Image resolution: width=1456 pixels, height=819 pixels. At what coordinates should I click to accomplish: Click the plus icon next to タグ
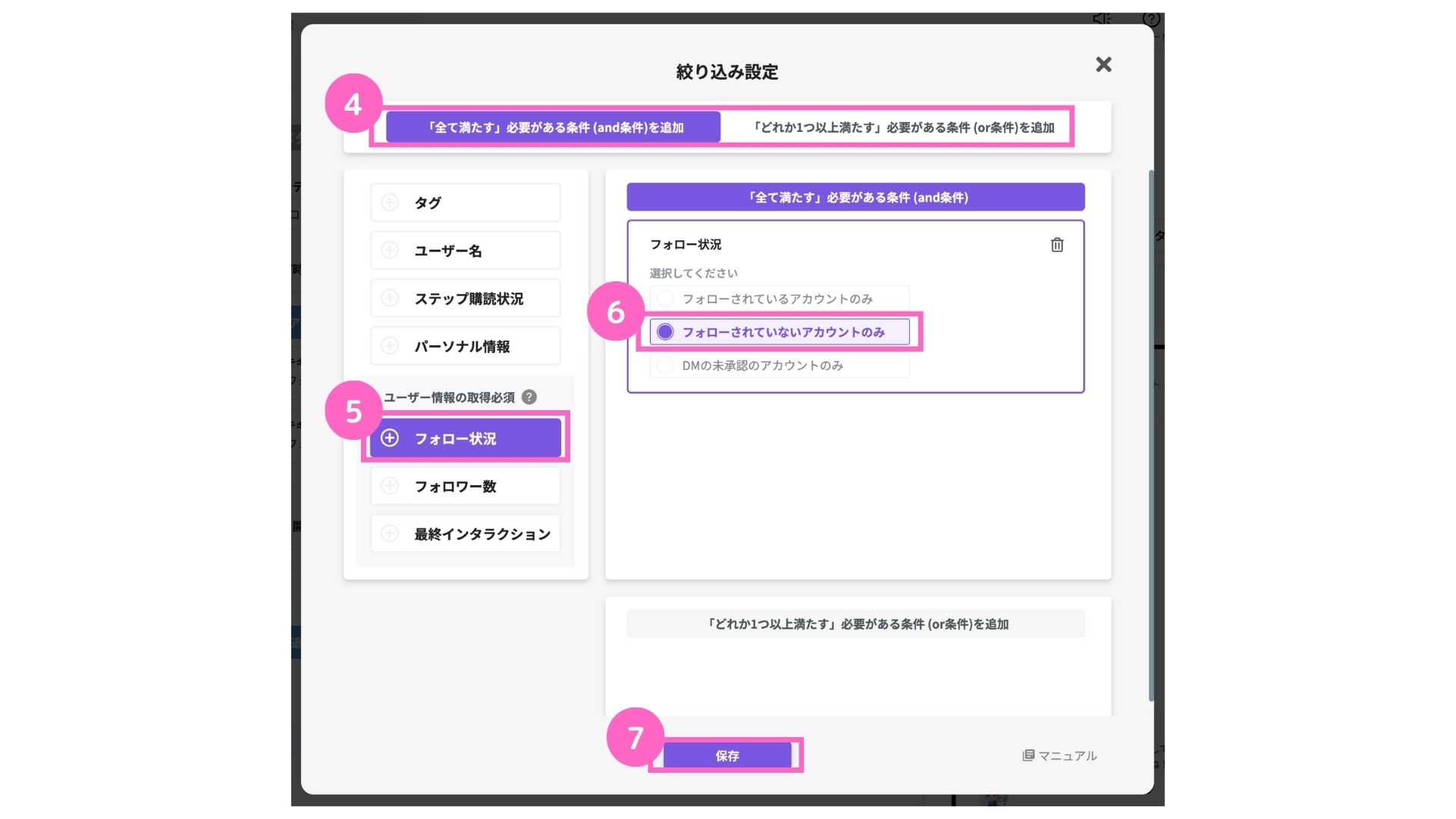pyautogui.click(x=390, y=202)
